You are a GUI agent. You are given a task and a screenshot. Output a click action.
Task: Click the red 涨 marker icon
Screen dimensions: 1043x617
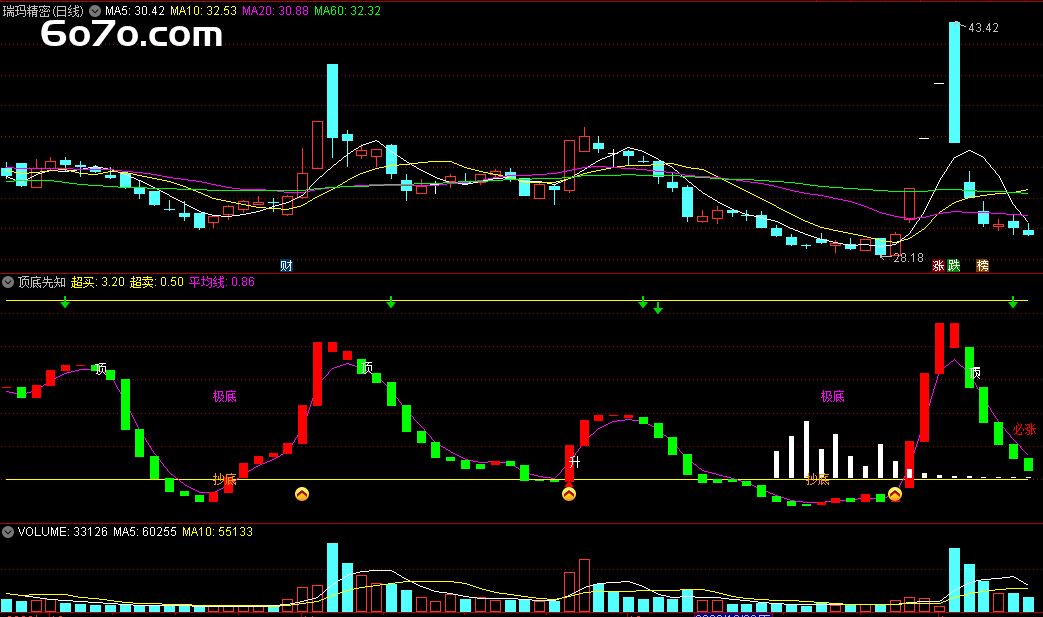tap(939, 266)
